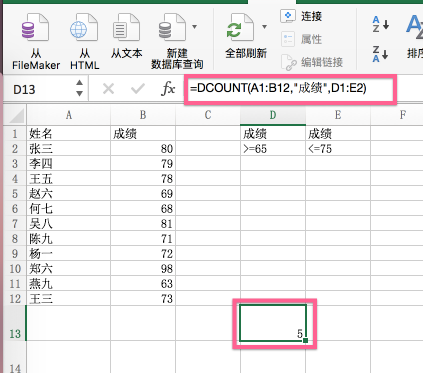Screen dimensions: 423x373
Task: Sort descending Z to A
Action: [x=380, y=54]
